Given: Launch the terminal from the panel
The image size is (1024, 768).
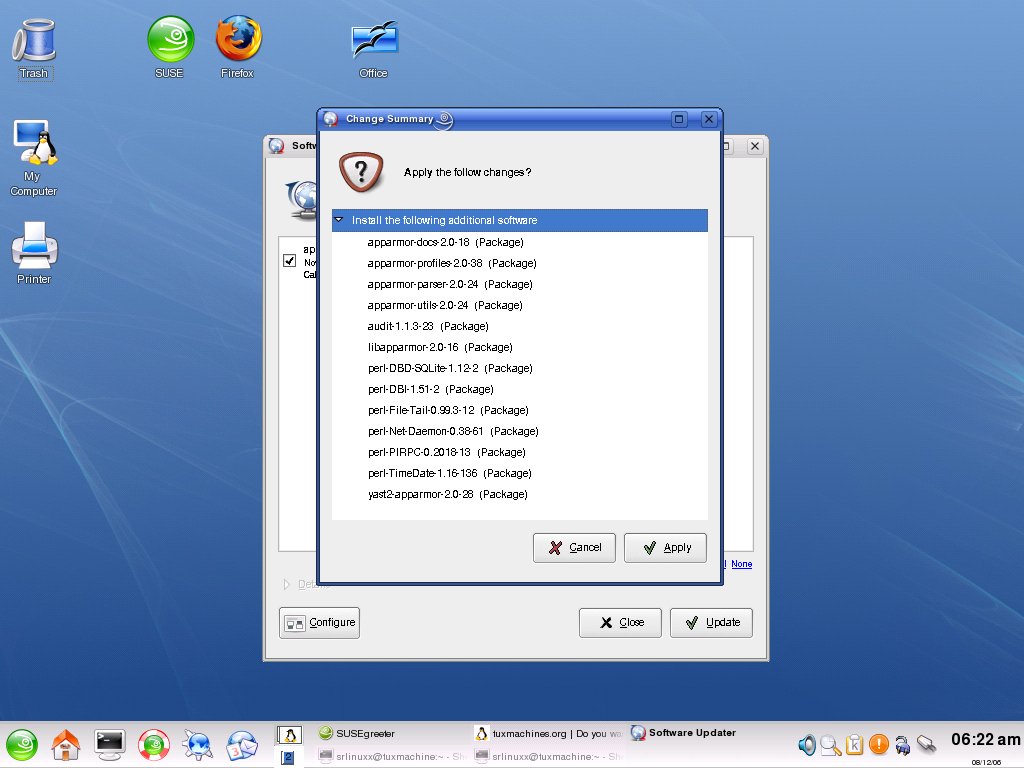Looking at the screenshot, I should (x=109, y=744).
